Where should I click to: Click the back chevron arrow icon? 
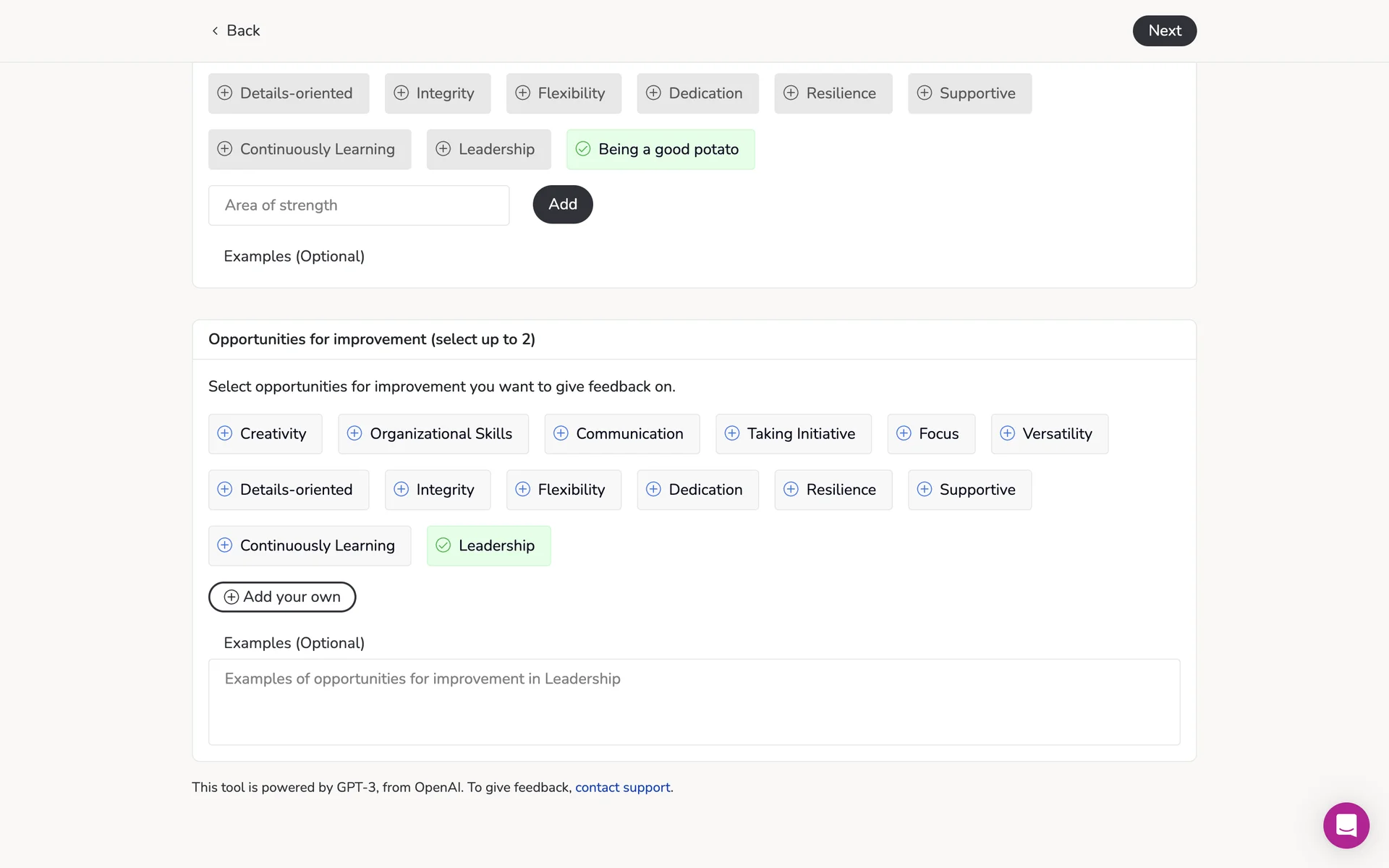pos(215,30)
